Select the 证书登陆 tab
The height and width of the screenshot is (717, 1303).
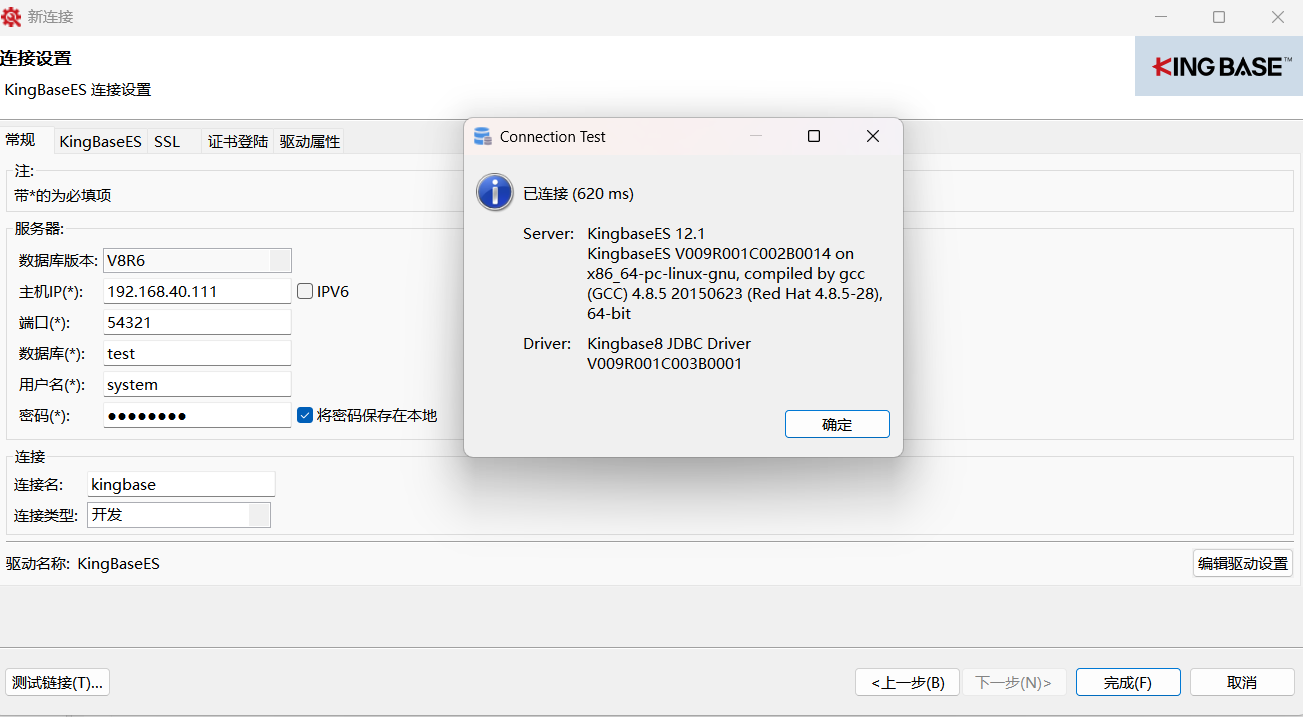point(238,142)
